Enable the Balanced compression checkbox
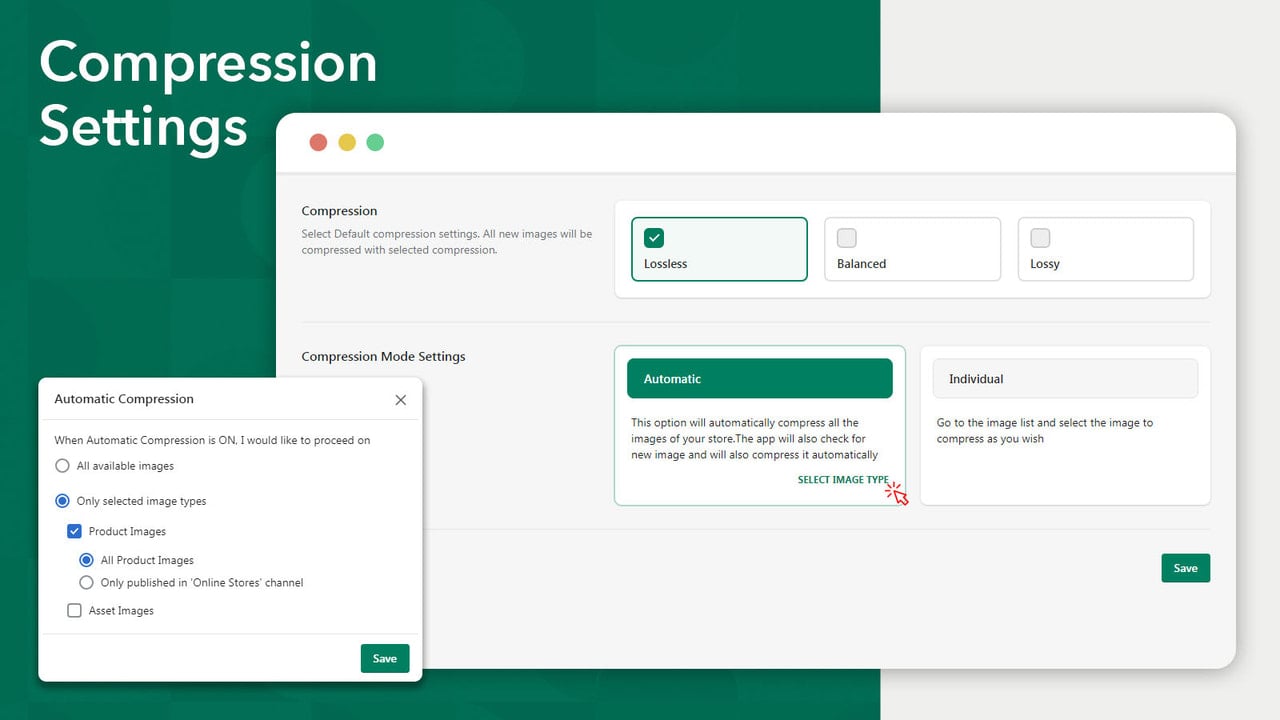Viewport: 1280px width, 720px height. pyautogui.click(x=847, y=238)
